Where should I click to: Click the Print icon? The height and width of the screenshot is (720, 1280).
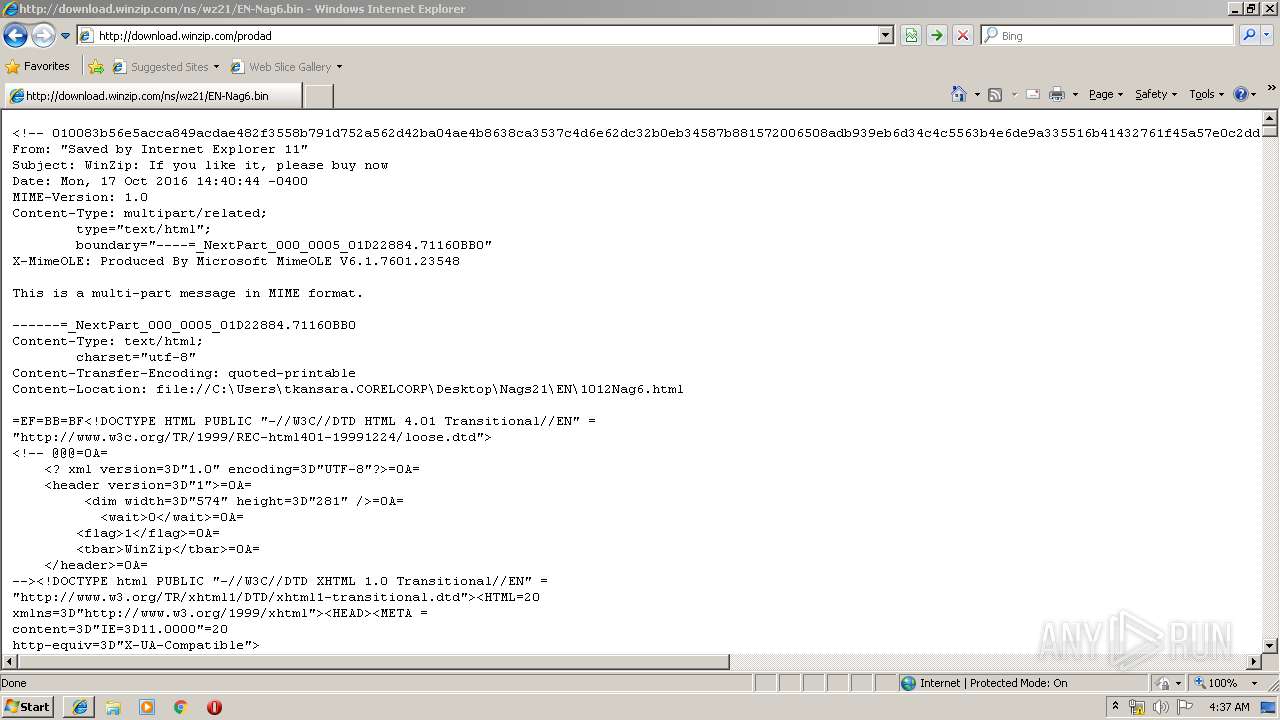tap(1057, 94)
